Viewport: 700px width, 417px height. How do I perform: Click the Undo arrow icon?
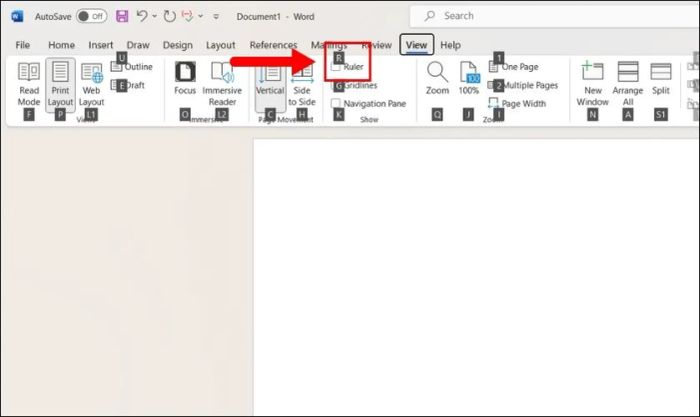pyautogui.click(x=142, y=16)
